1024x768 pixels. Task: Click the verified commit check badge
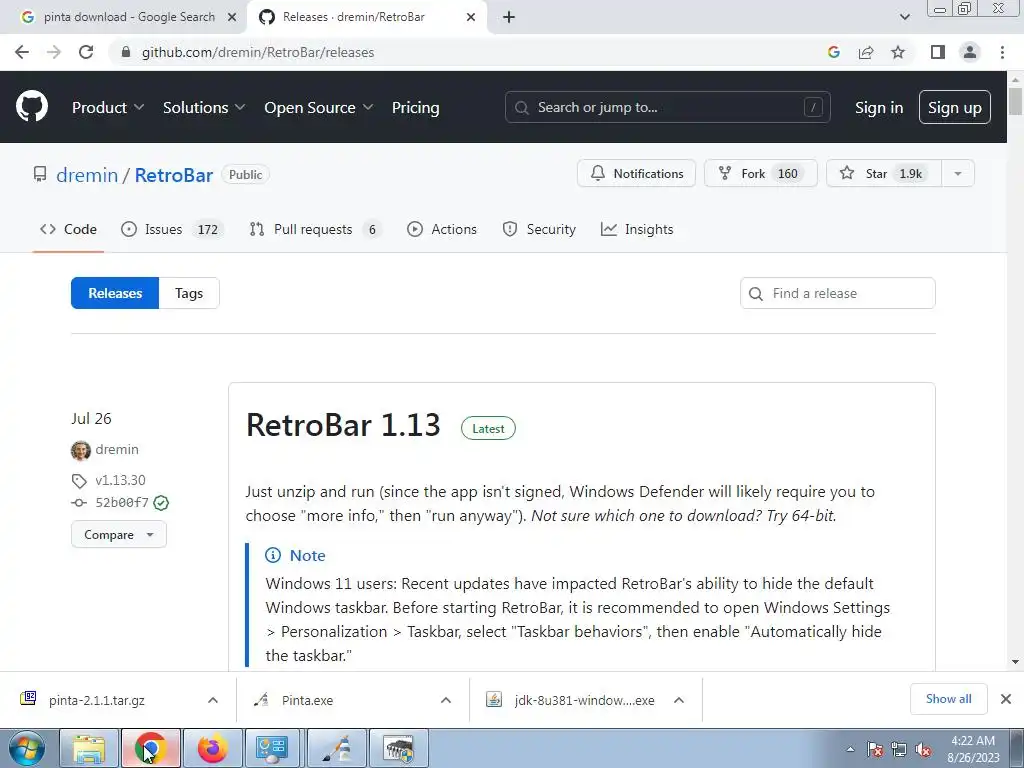click(x=161, y=503)
